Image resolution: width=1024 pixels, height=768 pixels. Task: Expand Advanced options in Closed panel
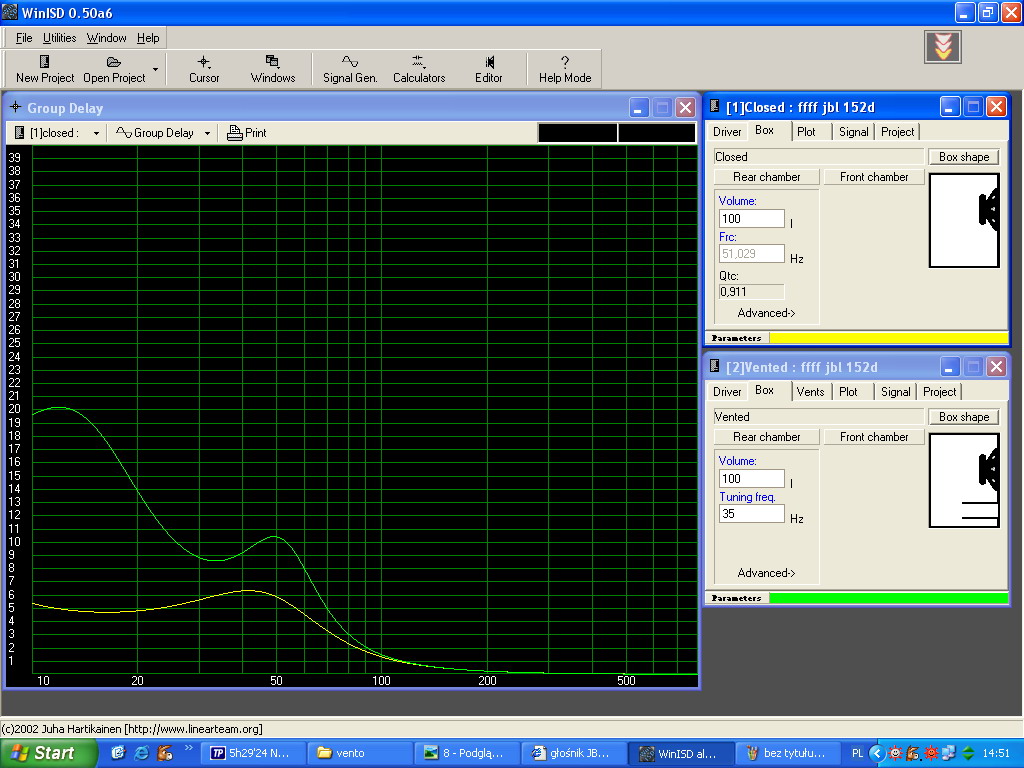click(x=766, y=313)
